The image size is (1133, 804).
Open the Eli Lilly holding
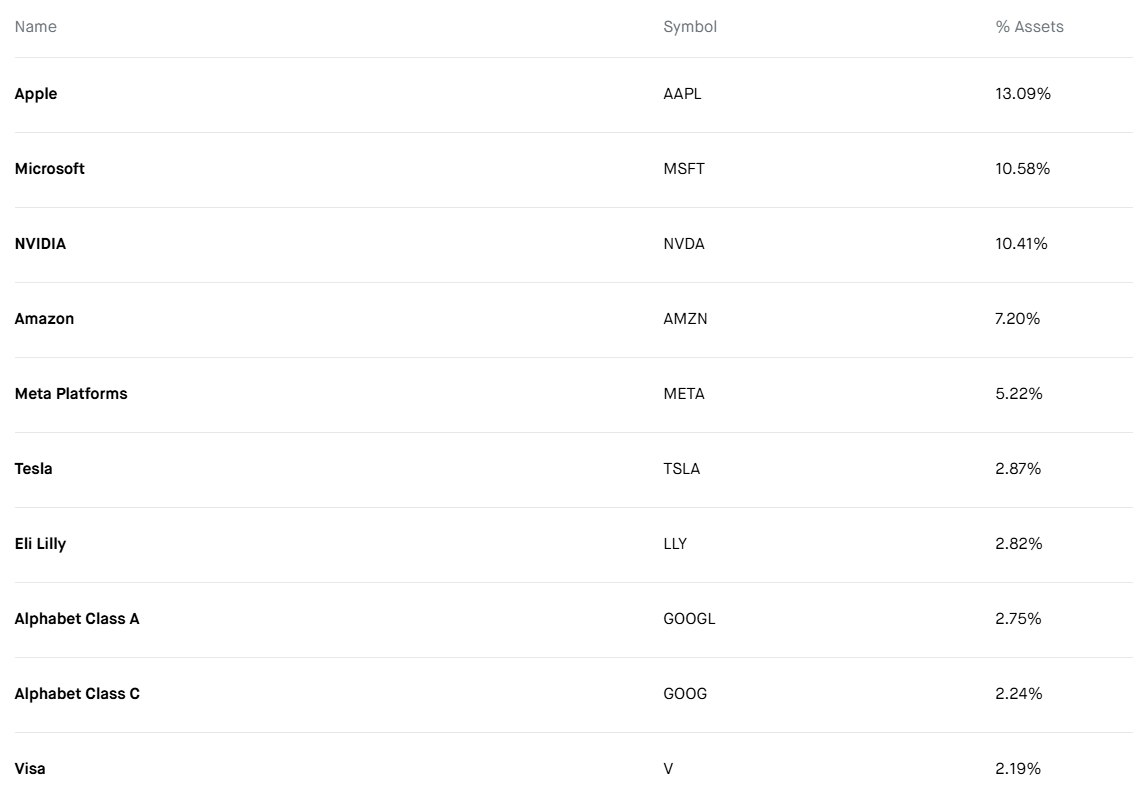[40, 544]
